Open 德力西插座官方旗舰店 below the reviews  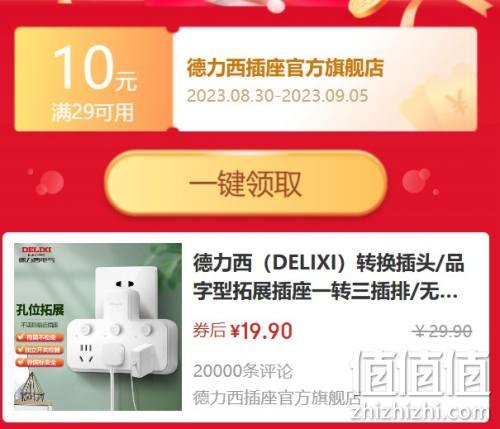point(277,397)
